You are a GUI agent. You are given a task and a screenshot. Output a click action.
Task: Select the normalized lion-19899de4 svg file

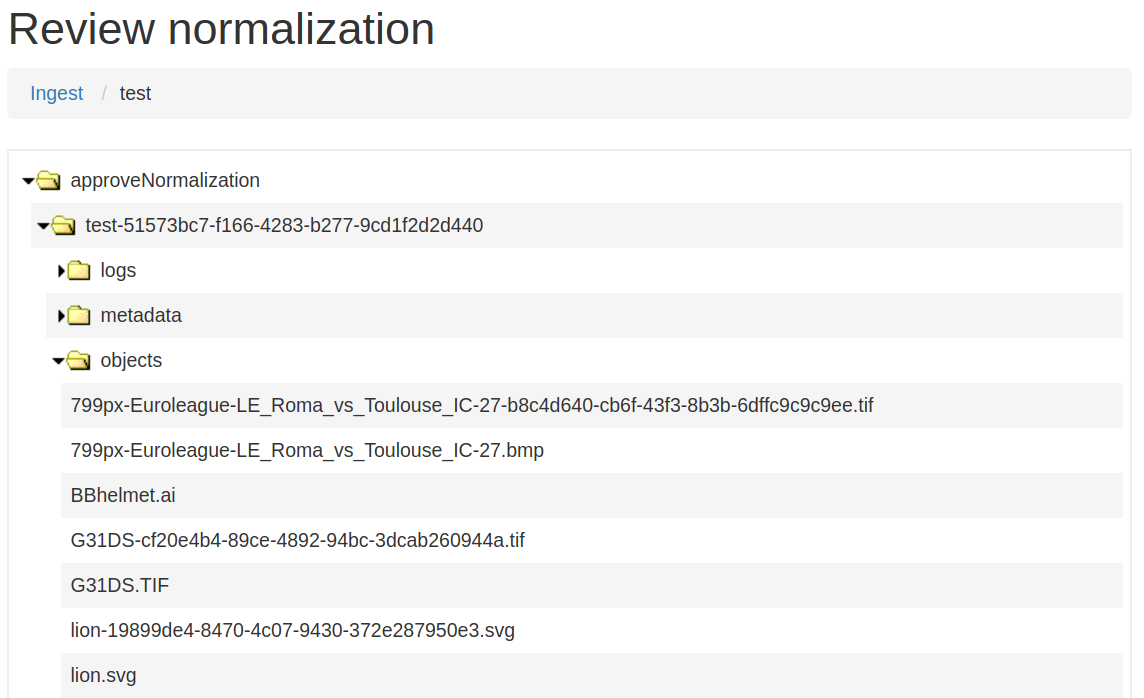click(x=291, y=630)
